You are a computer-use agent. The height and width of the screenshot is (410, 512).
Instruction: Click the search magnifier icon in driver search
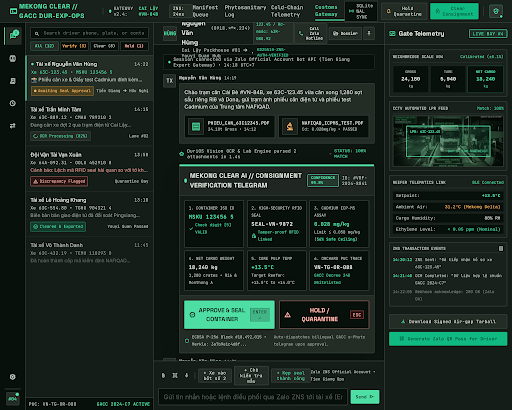point(37,33)
